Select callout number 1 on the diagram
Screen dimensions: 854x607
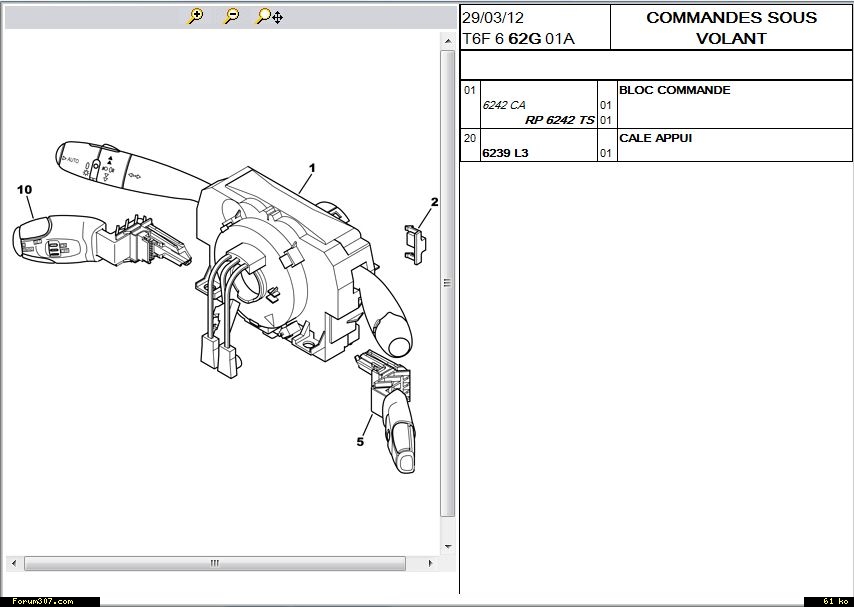click(311, 168)
